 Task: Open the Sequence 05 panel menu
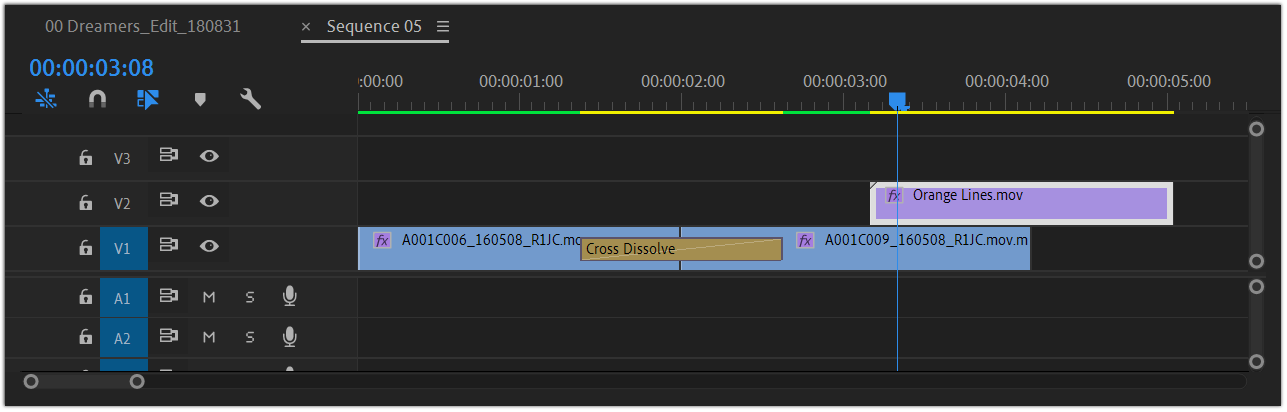click(x=443, y=26)
